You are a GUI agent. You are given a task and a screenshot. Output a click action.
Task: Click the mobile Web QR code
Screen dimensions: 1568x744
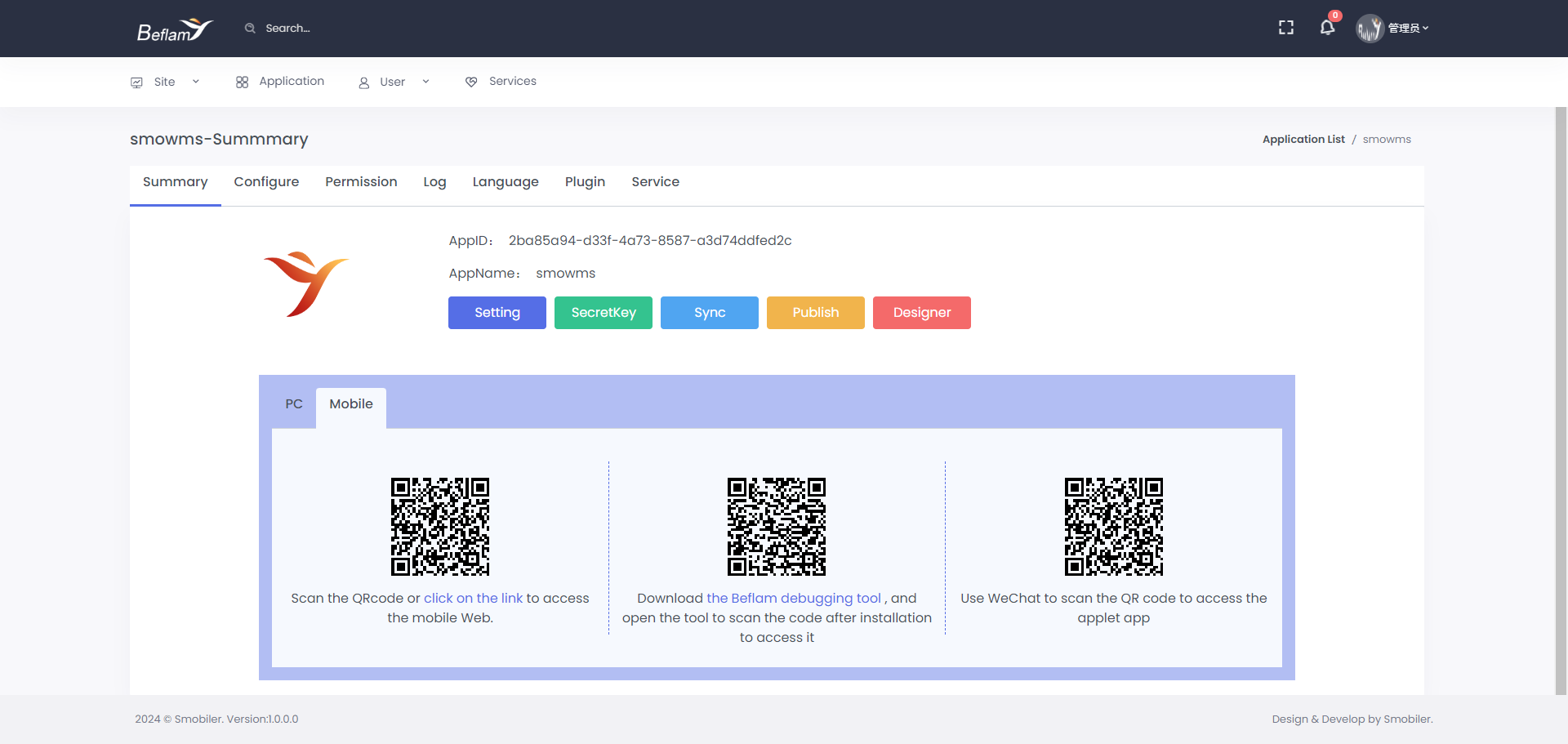coord(440,527)
